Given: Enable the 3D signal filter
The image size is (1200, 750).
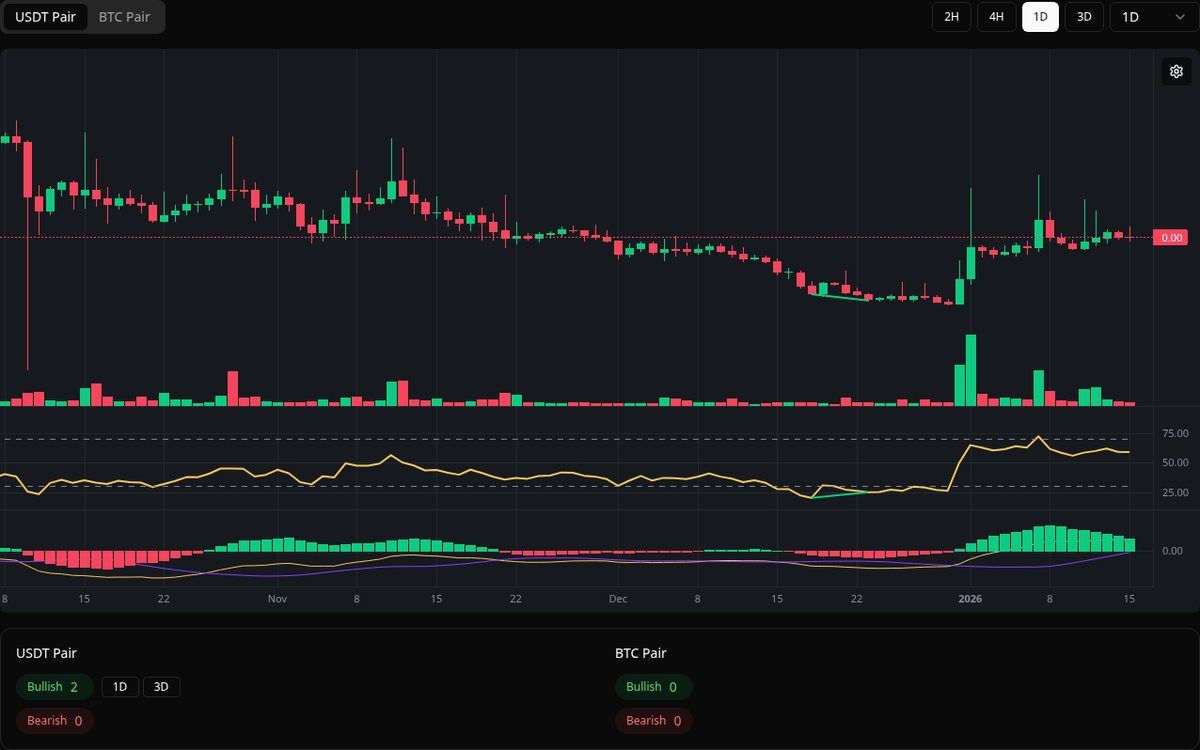Looking at the screenshot, I should click(x=161, y=687).
